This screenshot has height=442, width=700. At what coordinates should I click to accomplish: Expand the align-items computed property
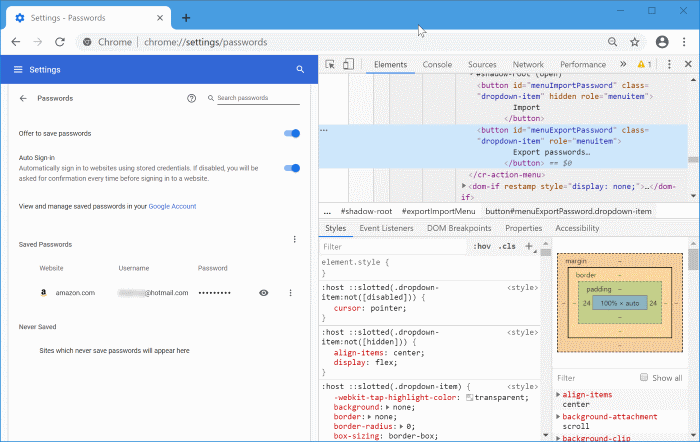coord(557,395)
